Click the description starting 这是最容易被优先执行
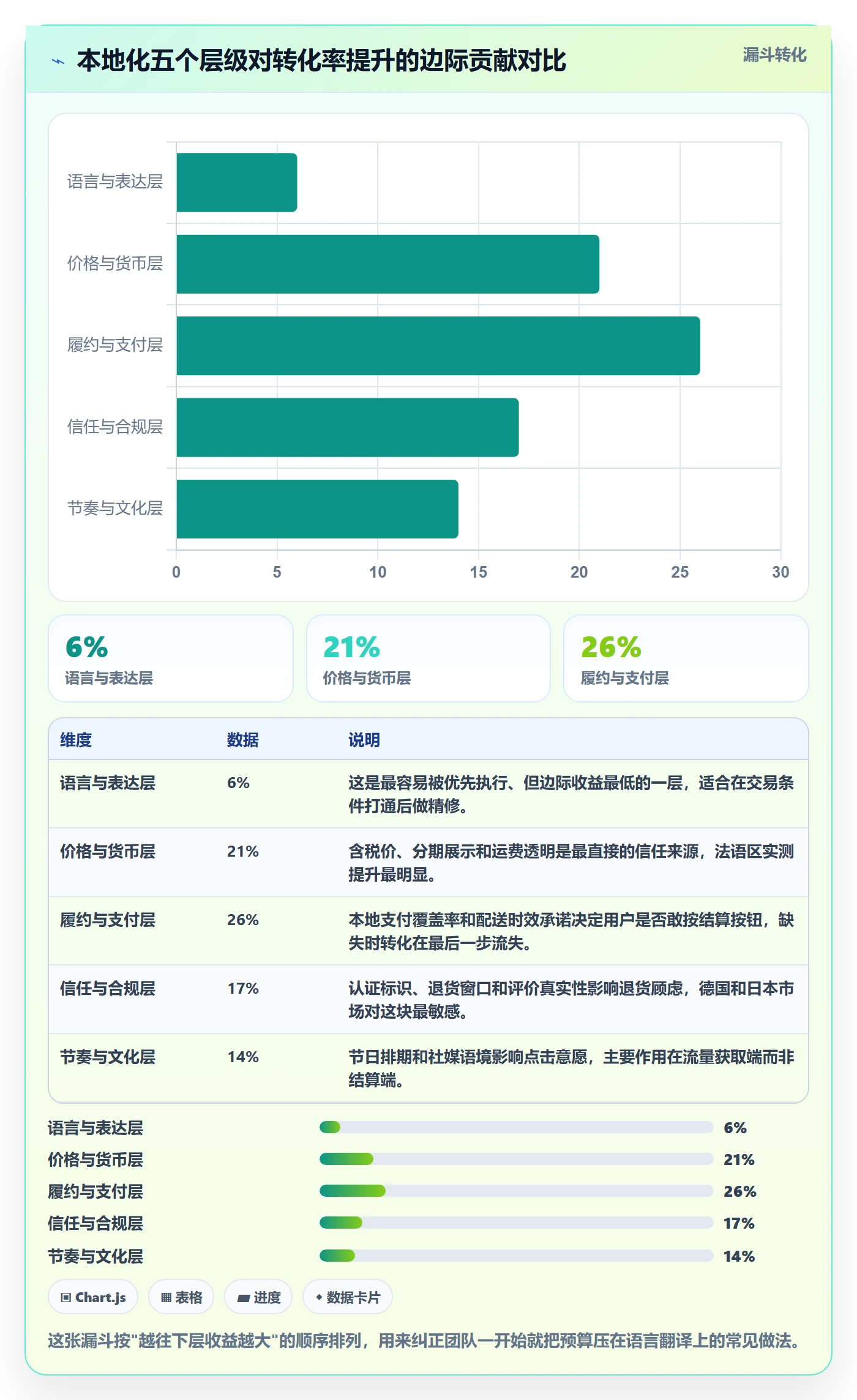This screenshot has width=857, height=1400. pos(571,794)
